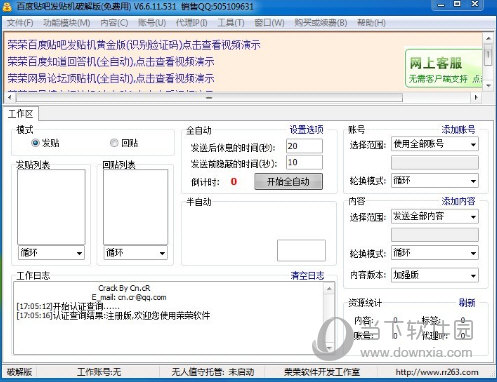Click the disabled field under 账号 选择范围
Image resolution: width=497 pixels, height=382 pixels.
[435, 162]
